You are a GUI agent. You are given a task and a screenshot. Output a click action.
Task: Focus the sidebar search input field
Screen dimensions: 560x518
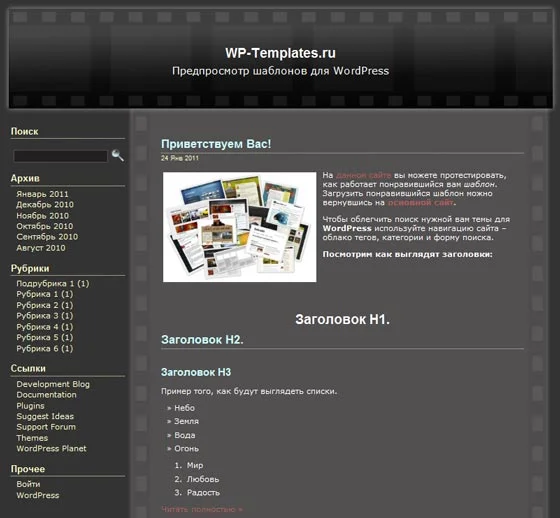tap(60, 156)
